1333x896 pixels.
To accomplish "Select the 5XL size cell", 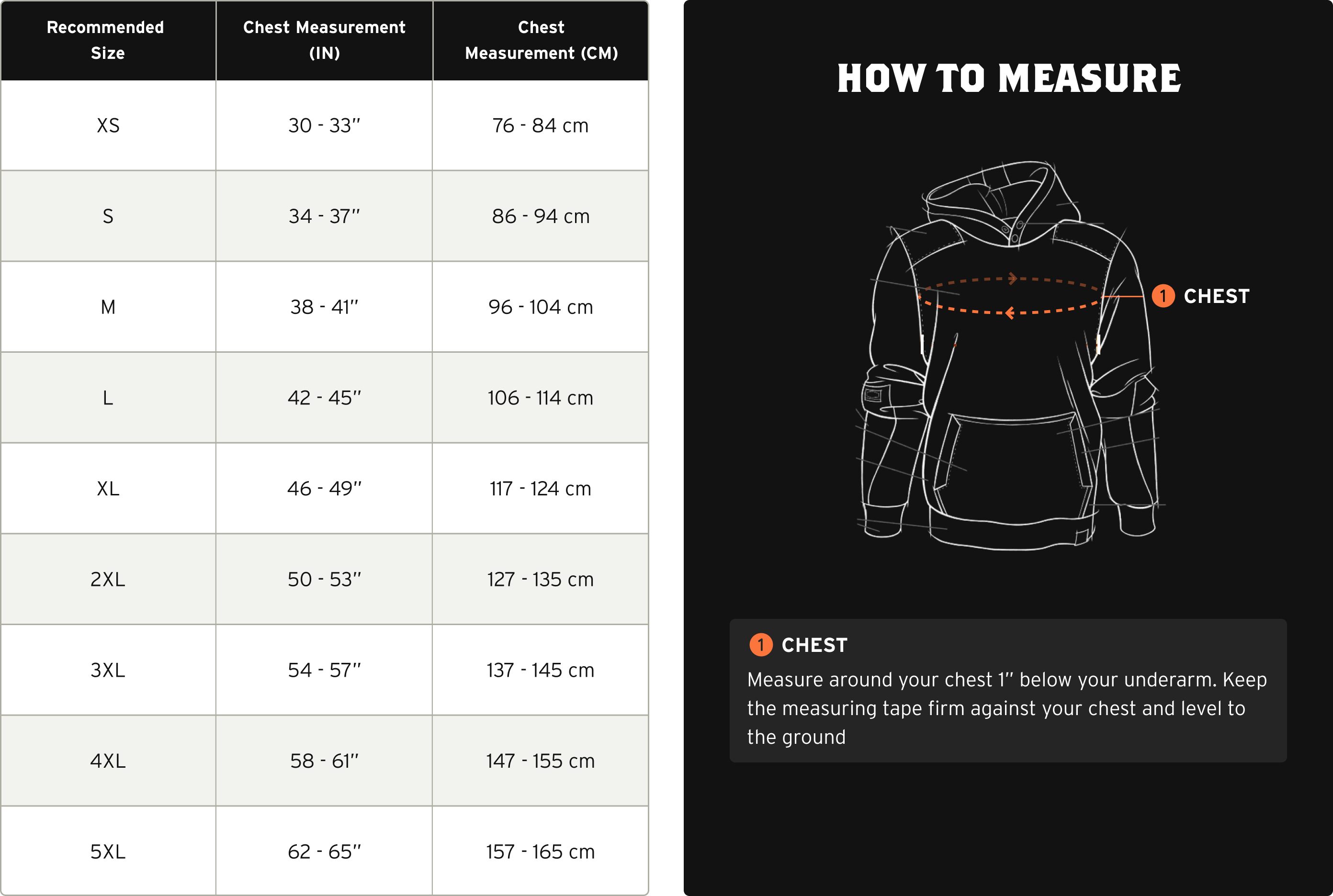I will (x=108, y=852).
